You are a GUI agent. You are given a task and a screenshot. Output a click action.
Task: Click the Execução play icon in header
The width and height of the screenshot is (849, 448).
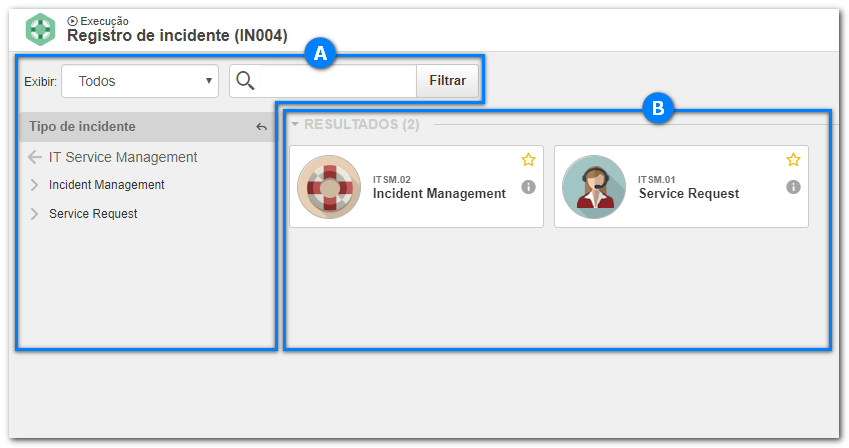pos(72,21)
